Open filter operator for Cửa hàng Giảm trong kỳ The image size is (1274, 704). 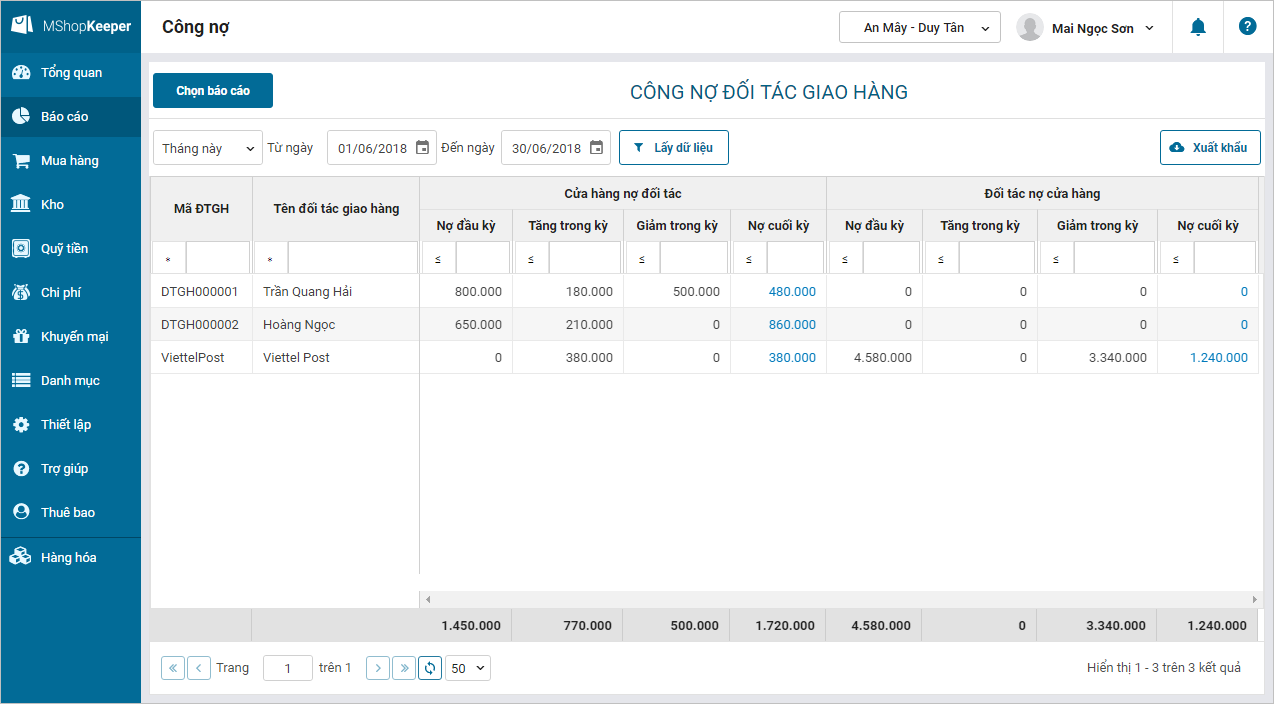pos(643,258)
